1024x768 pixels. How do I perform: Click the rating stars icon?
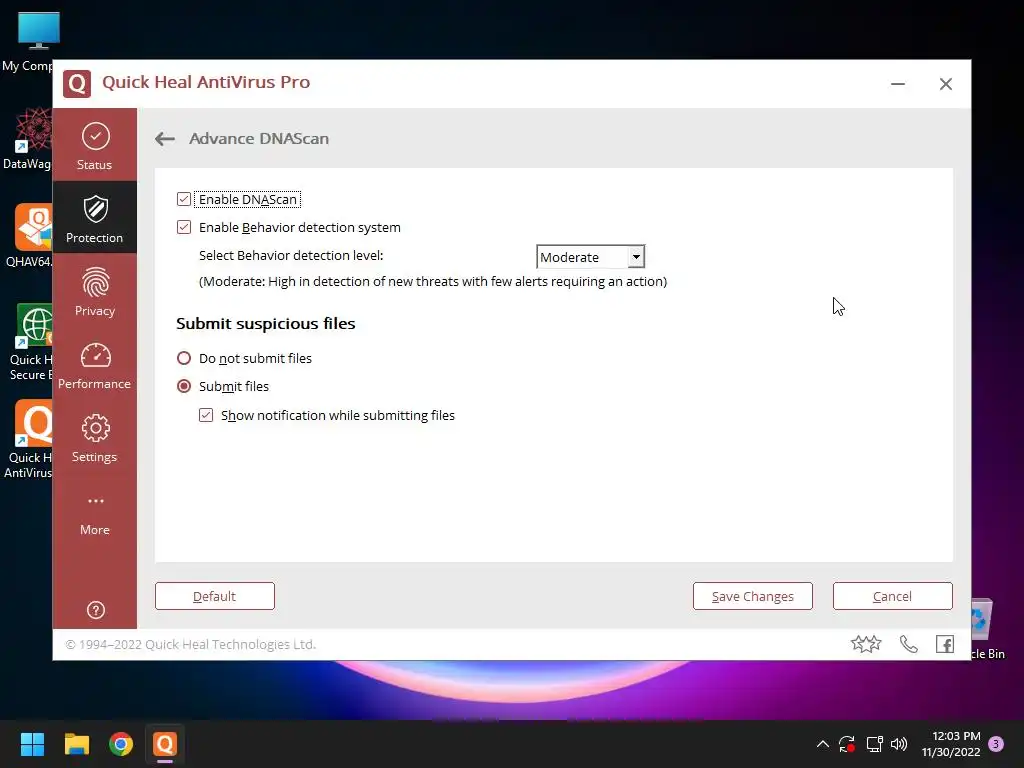[866, 645]
